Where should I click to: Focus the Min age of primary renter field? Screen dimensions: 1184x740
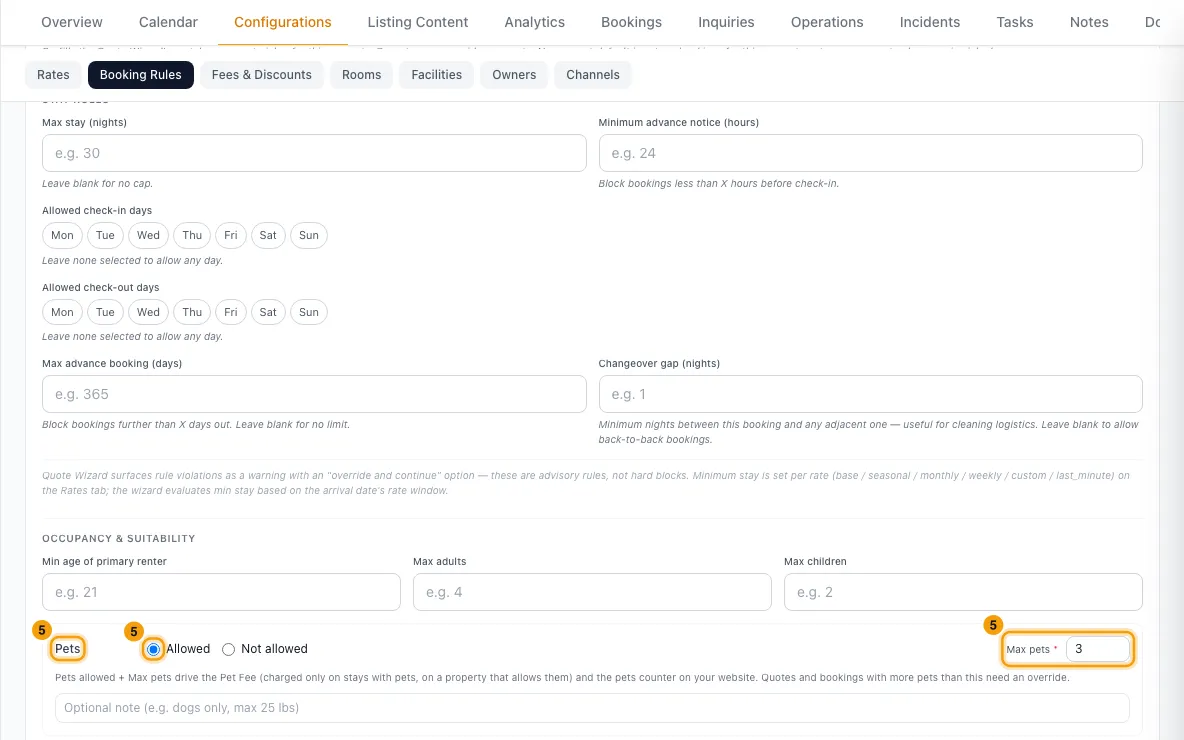point(221,592)
